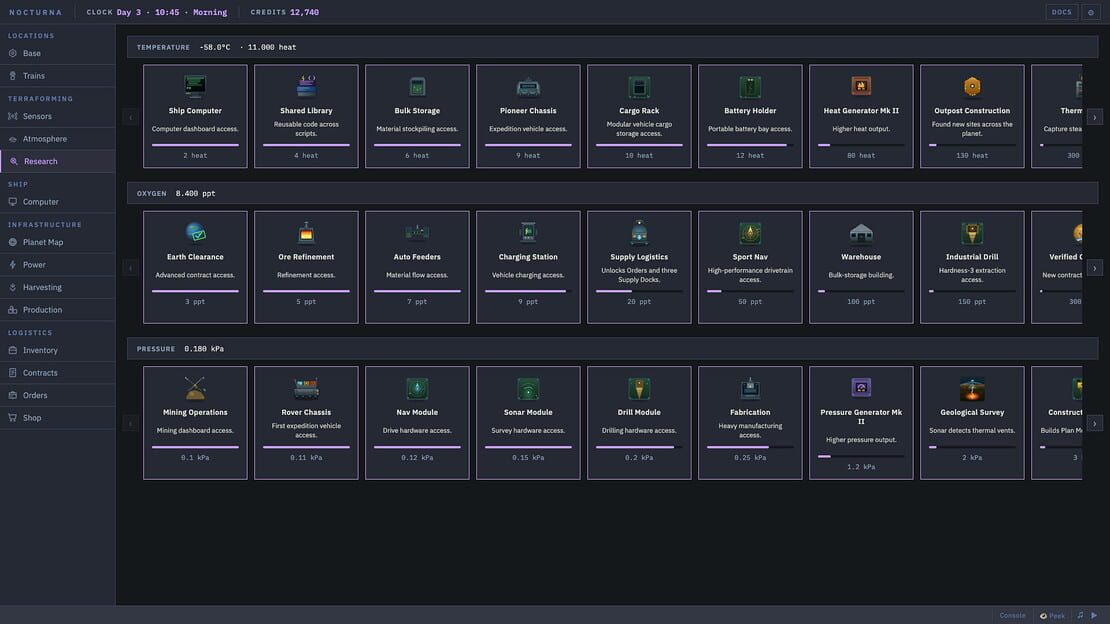The width and height of the screenshot is (1110, 624).
Task: Select the Ore Refinement furnace icon
Action: coord(306,232)
